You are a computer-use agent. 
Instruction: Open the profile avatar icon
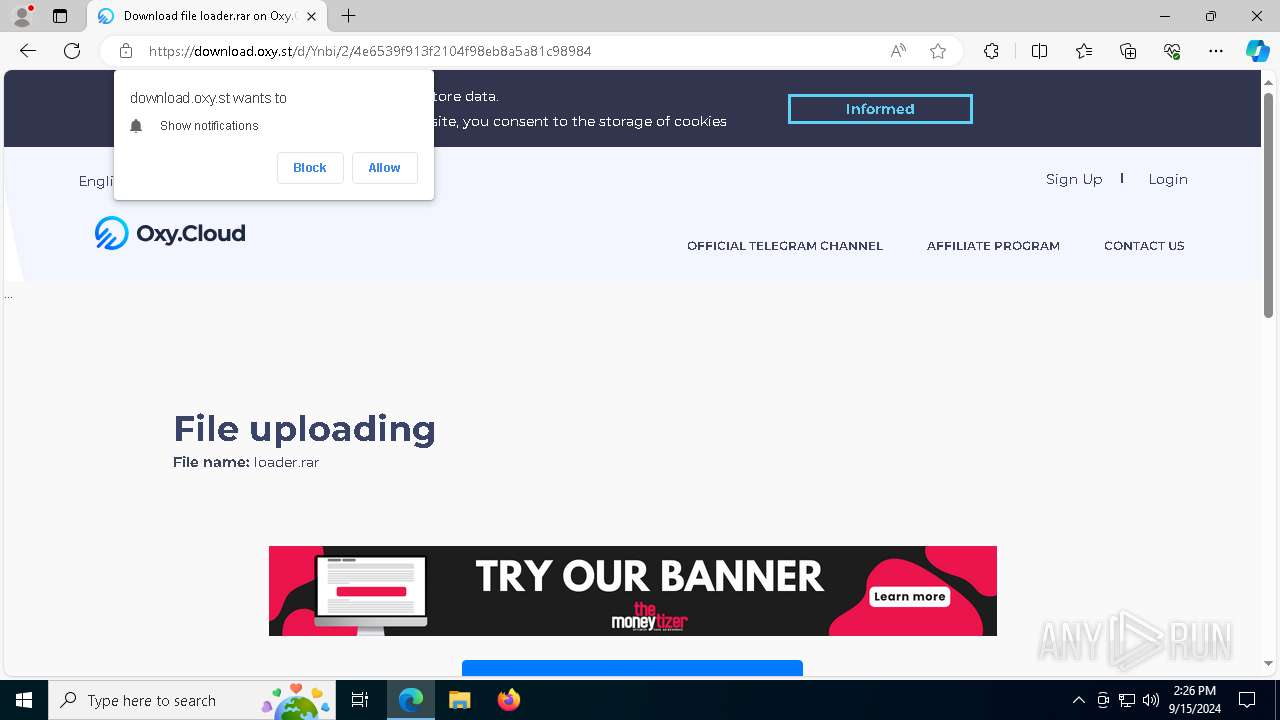[x=21, y=16]
